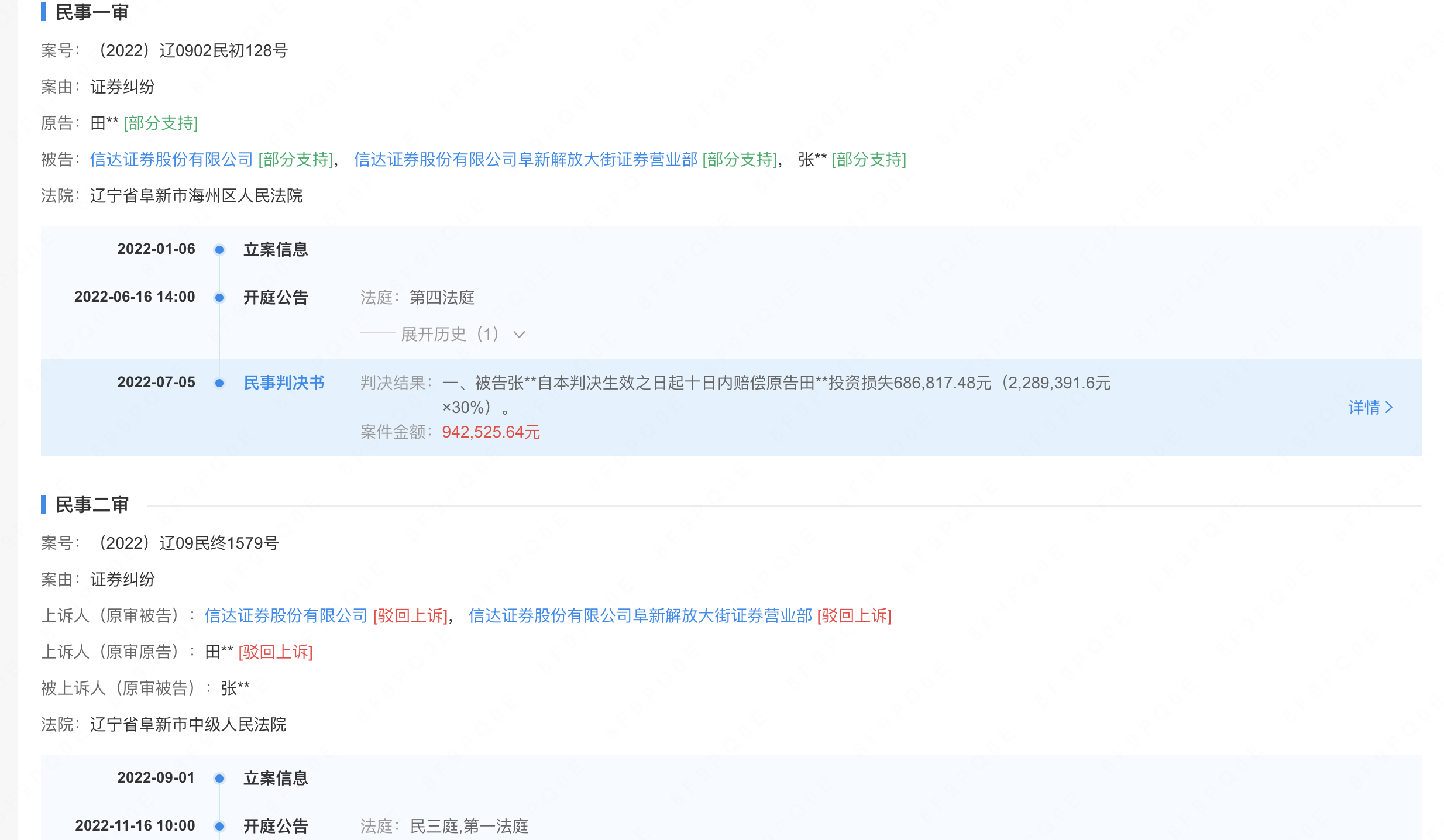Click the timeline dot beside 立案信息 dated 2022-01-06
The width and height of the screenshot is (1444, 840).
pos(219,249)
